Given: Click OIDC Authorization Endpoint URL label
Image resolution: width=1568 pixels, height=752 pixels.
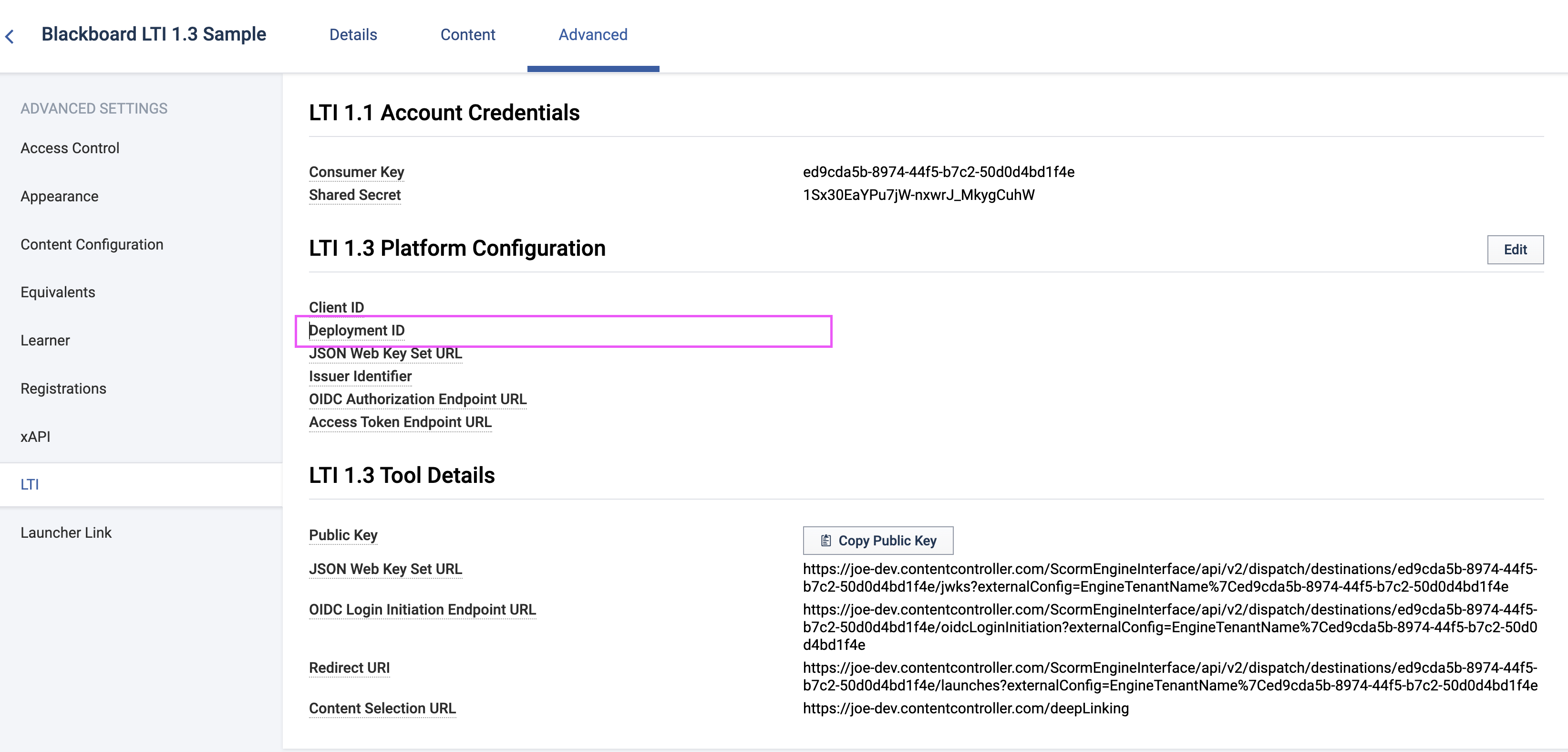Looking at the screenshot, I should [x=418, y=399].
